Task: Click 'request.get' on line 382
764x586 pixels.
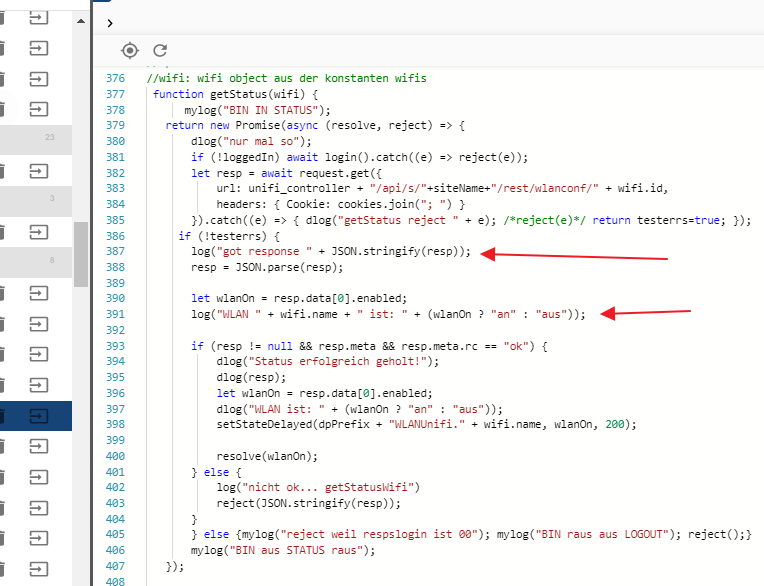Action: [x=334, y=173]
